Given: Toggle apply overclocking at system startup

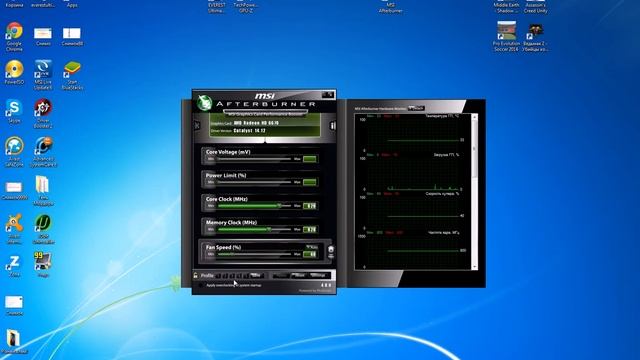Looking at the screenshot, I should click(x=201, y=285).
